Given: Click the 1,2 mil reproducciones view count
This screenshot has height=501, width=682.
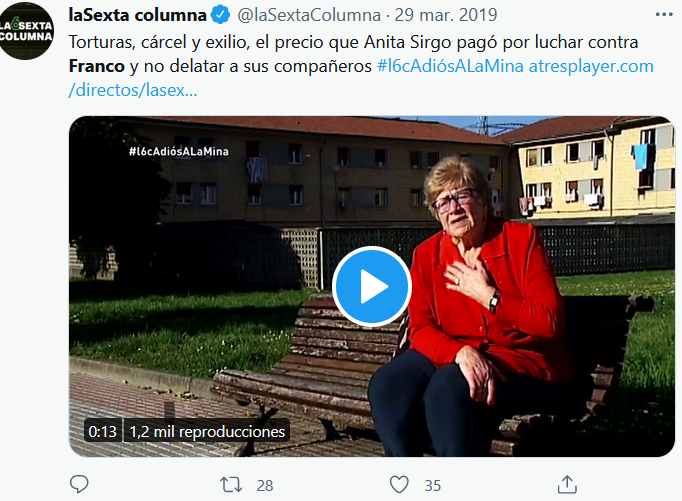Looking at the screenshot, I should (x=207, y=431).
